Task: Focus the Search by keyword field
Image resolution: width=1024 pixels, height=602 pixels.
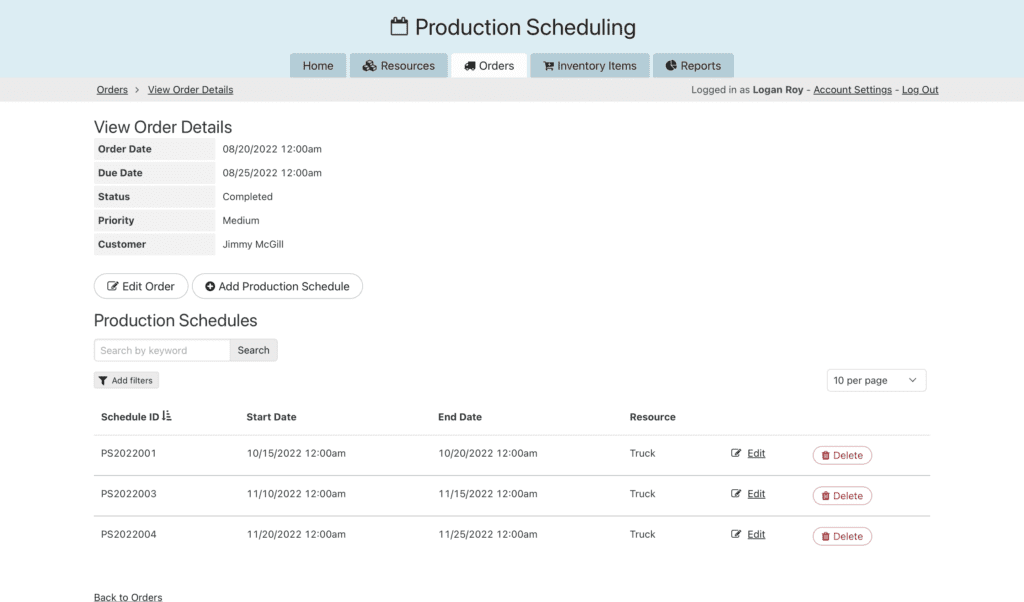Action: 162,350
